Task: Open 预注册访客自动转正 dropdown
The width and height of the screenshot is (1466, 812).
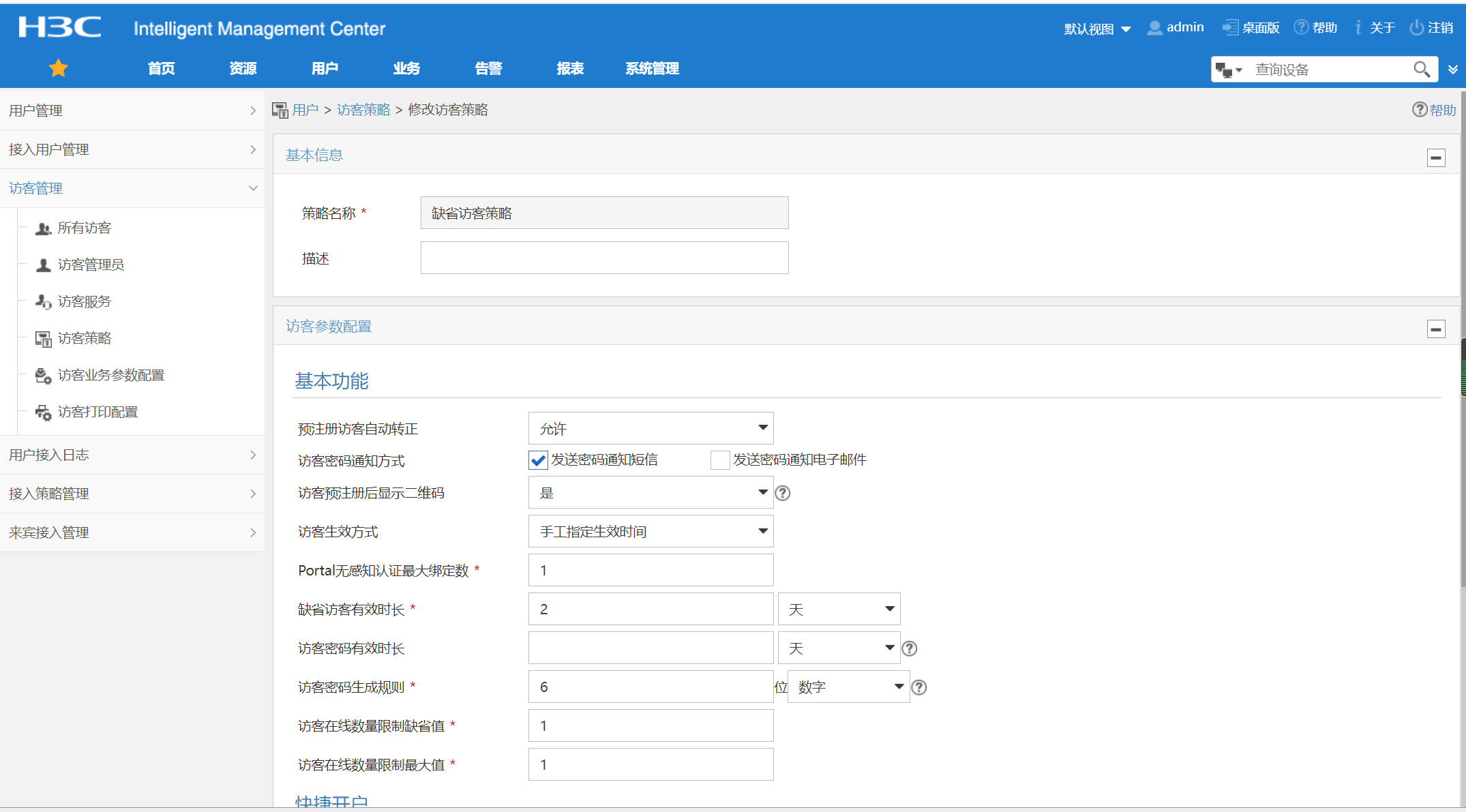Action: (650, 428)
